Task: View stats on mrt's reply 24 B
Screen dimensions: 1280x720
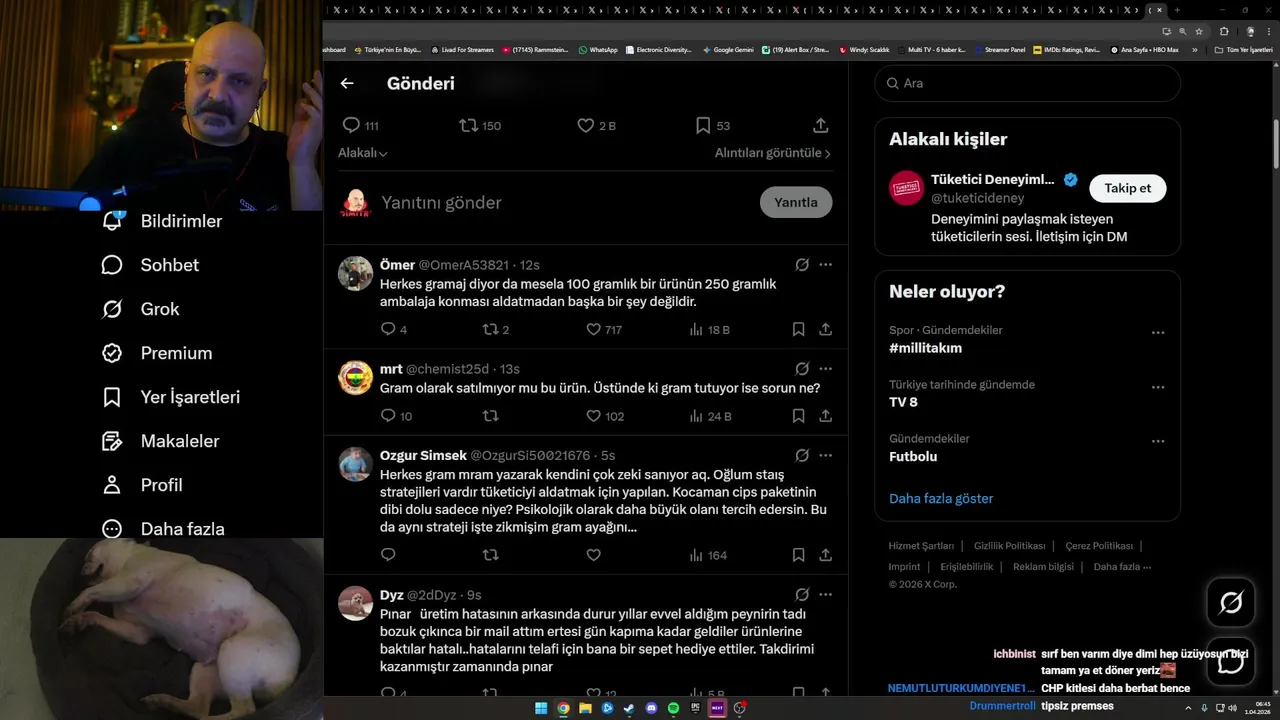Action: click(x=710, y=416)
